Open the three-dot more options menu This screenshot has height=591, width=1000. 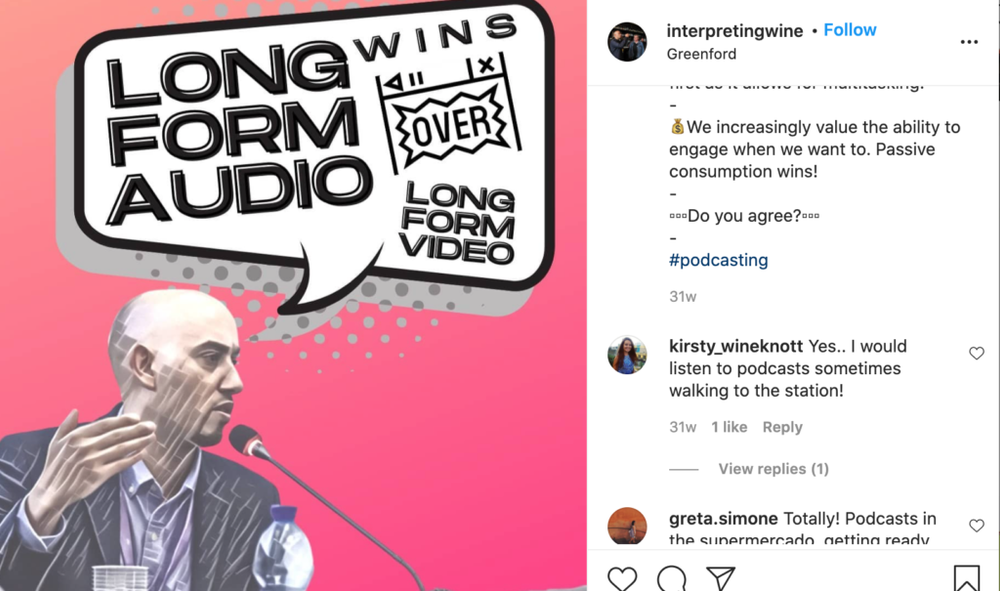click(969, 42)
